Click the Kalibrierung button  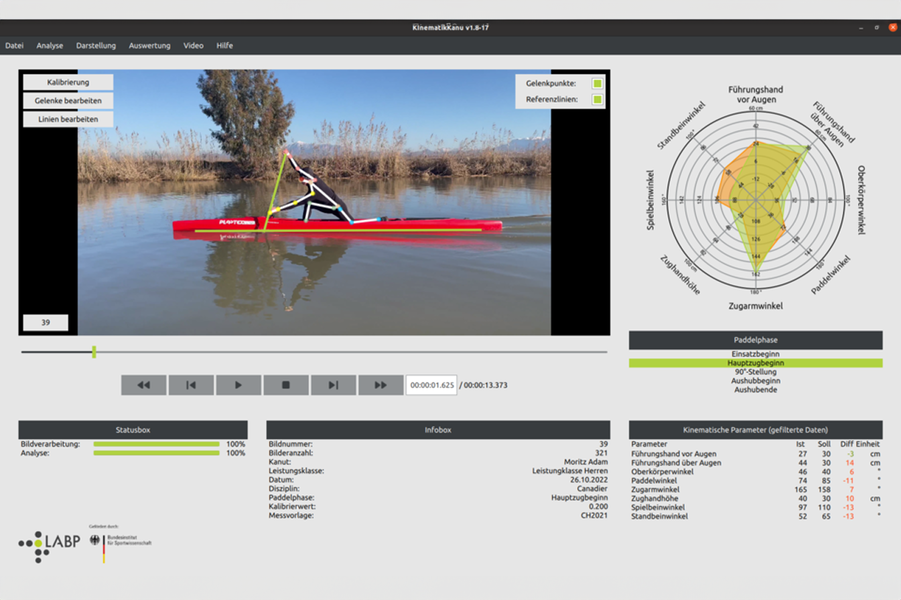(68, 83)
